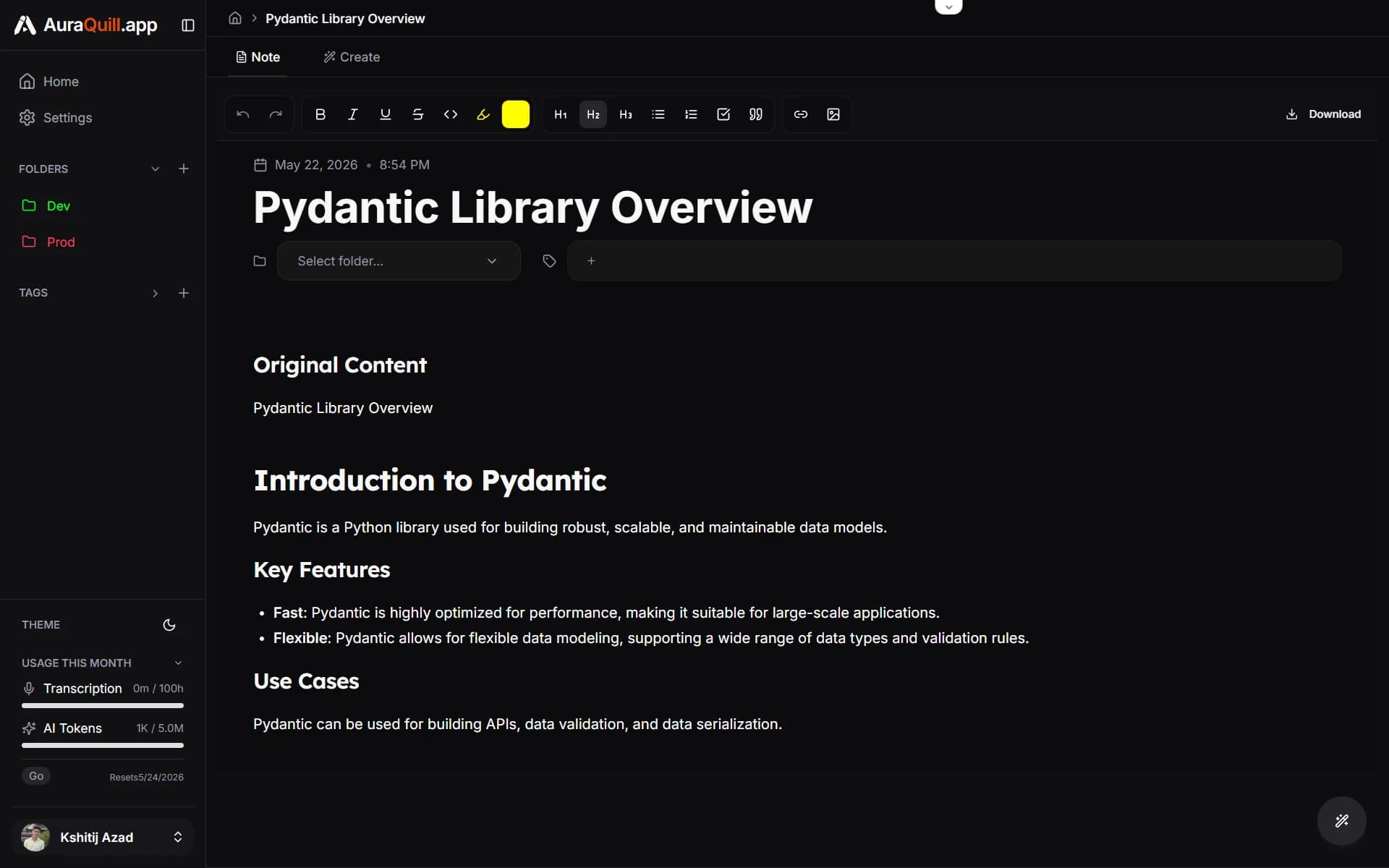Click the Transcription usage progress bar
This screenshot has width=1389, height=868.
[103, 705]
